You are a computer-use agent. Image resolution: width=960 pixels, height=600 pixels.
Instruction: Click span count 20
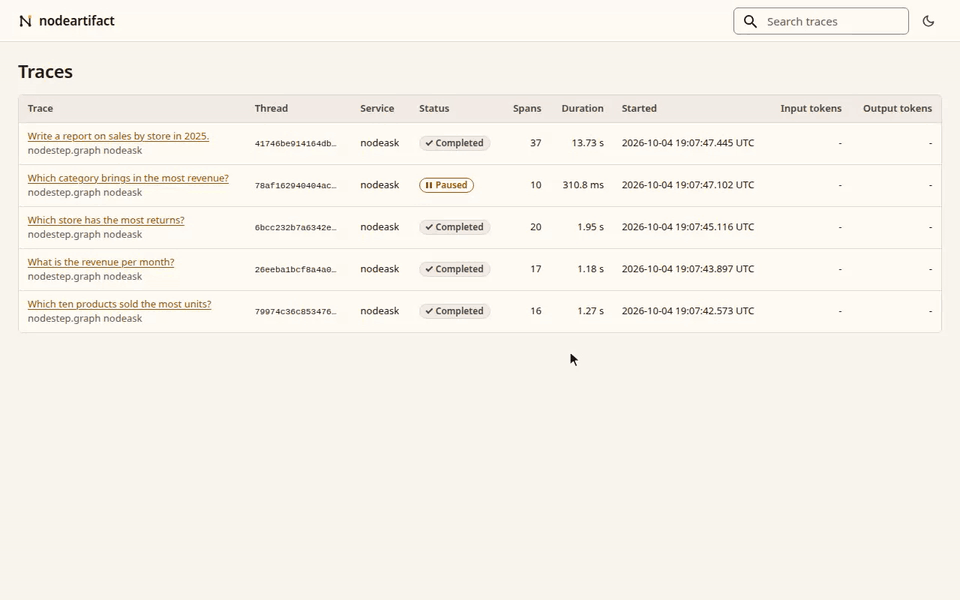point(536,227)
